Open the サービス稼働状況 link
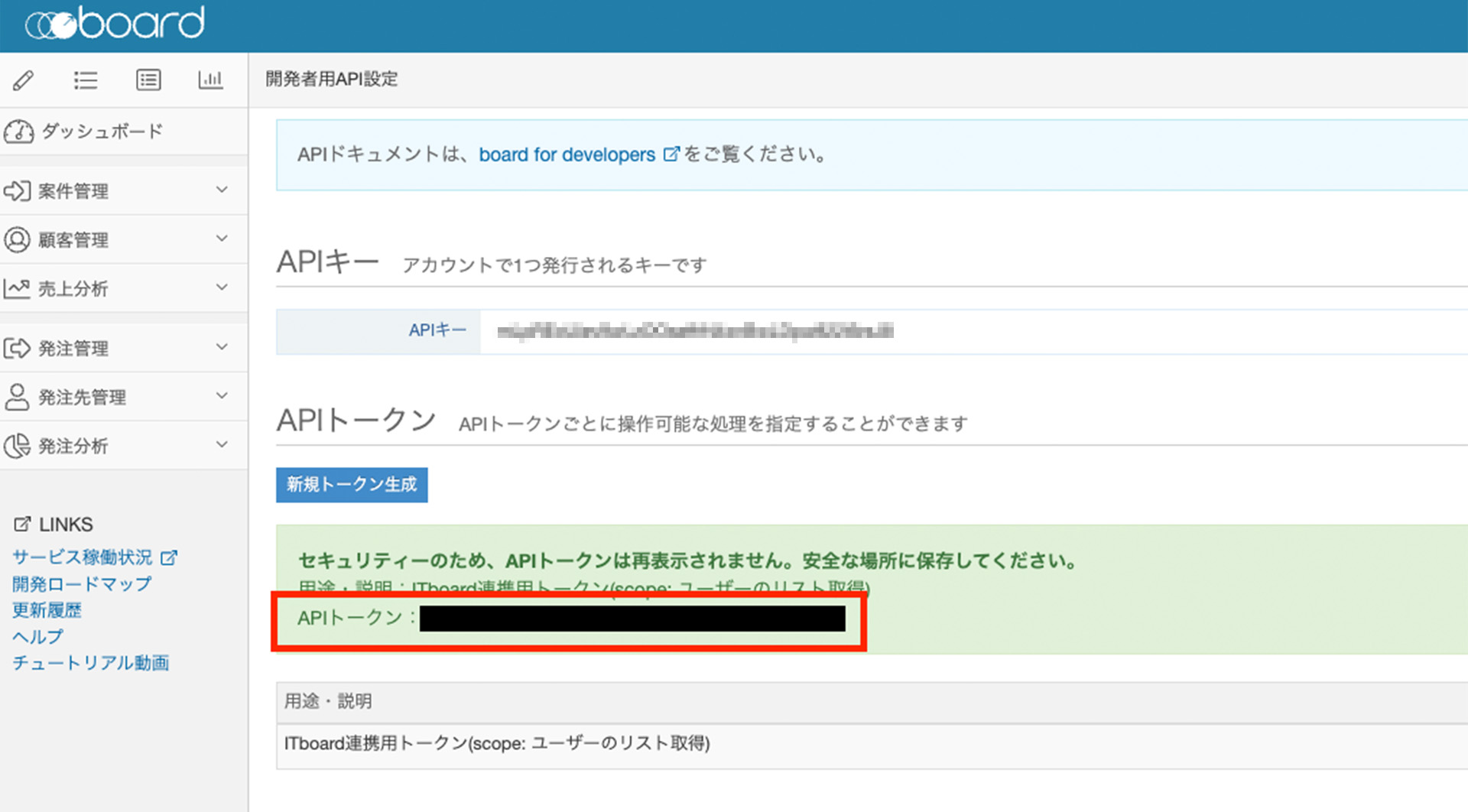Viewport: 1468px width, 812px height. pos(83,557)
